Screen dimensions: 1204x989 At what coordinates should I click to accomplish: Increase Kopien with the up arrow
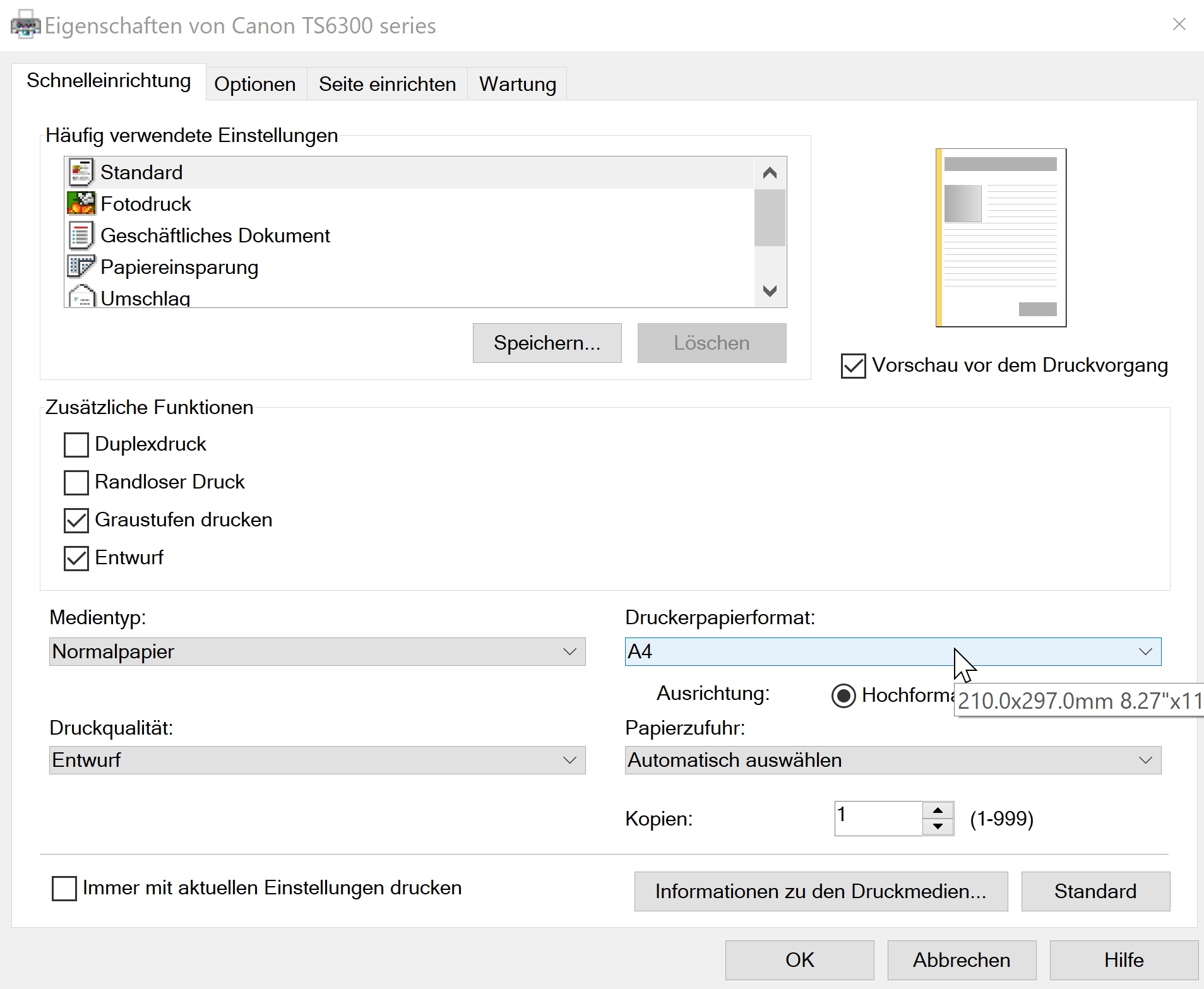938,810
